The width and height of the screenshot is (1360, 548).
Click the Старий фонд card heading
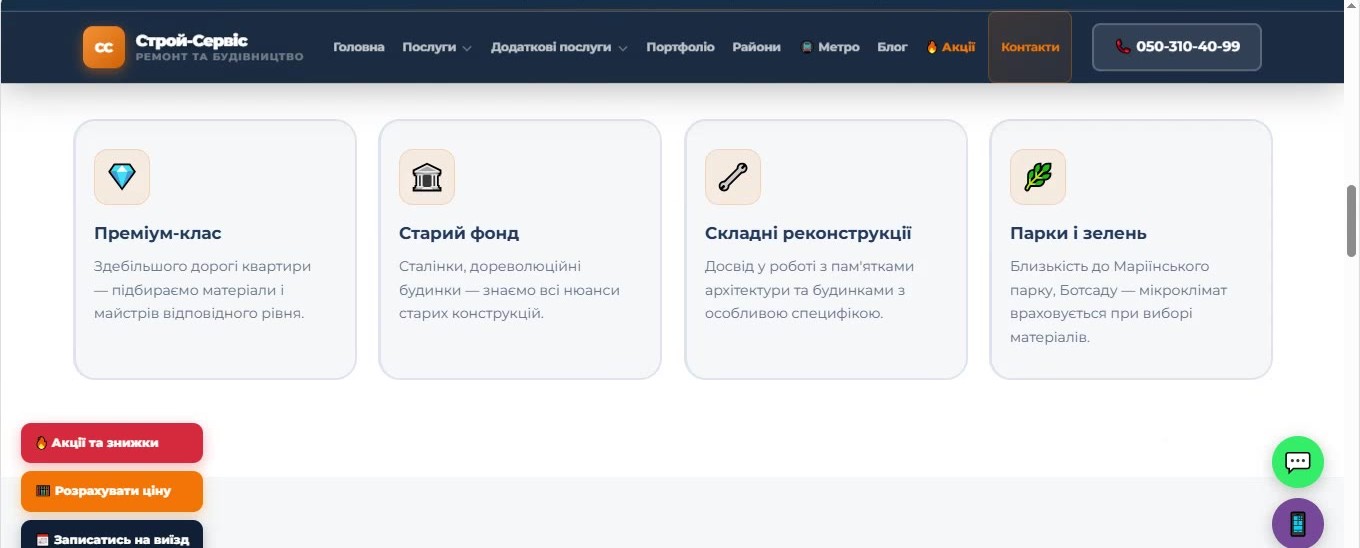459,233
